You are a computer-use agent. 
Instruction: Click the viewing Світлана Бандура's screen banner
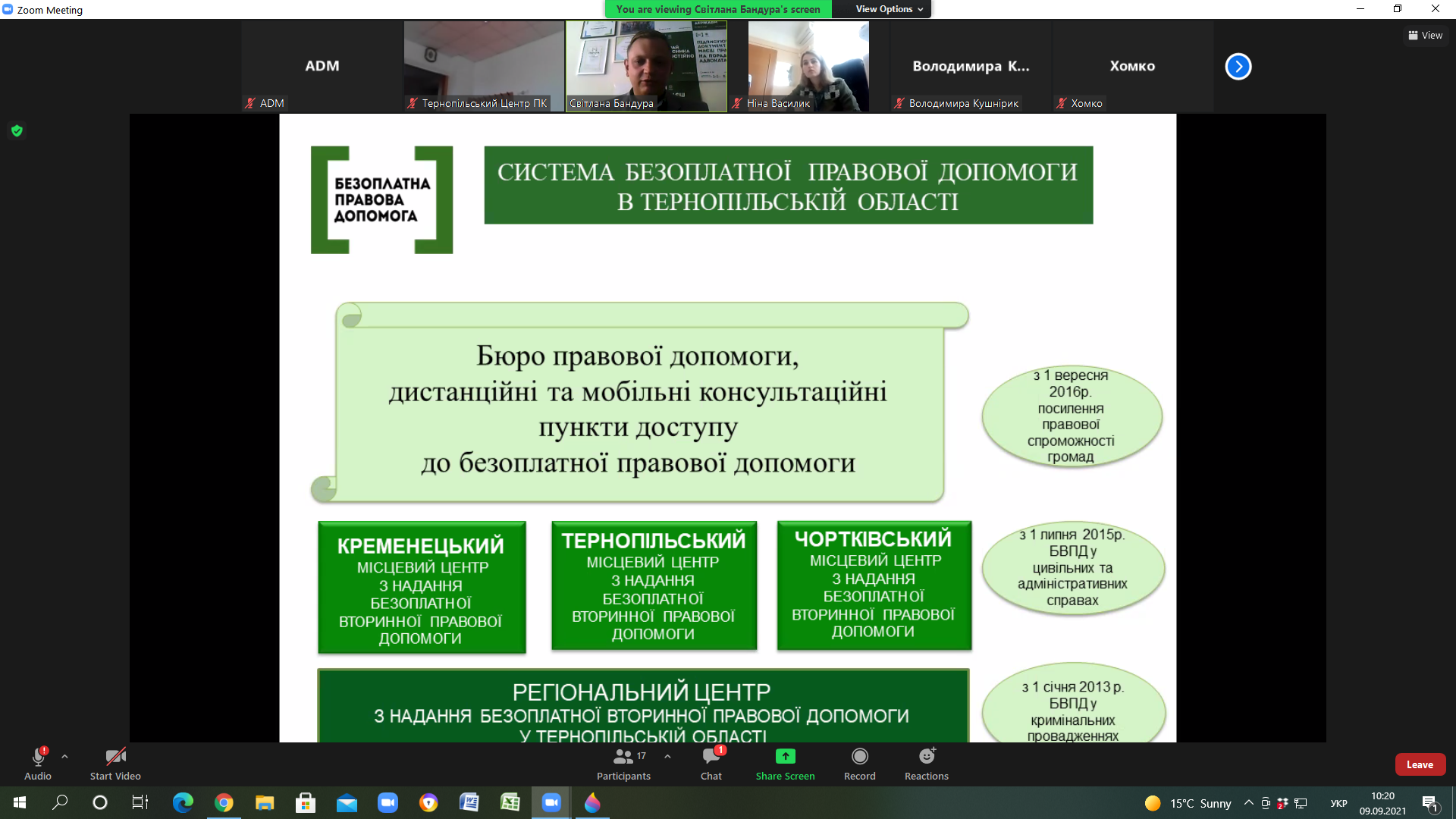[x=718, y=9]
